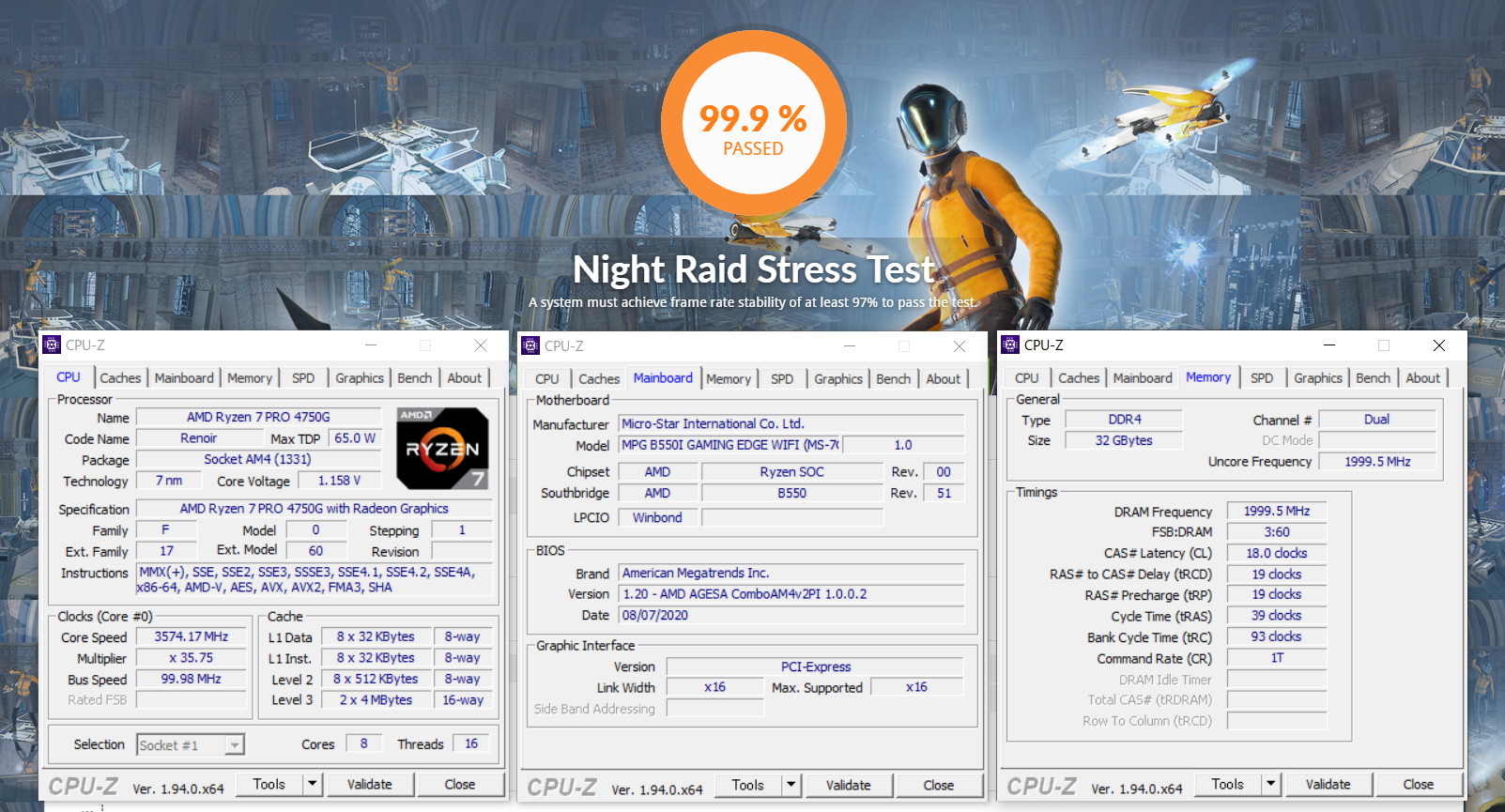Click the Max TDP value 65.0 W
Screen dimensions: 1505x812
pyautogui.click(x=355, y=438)
